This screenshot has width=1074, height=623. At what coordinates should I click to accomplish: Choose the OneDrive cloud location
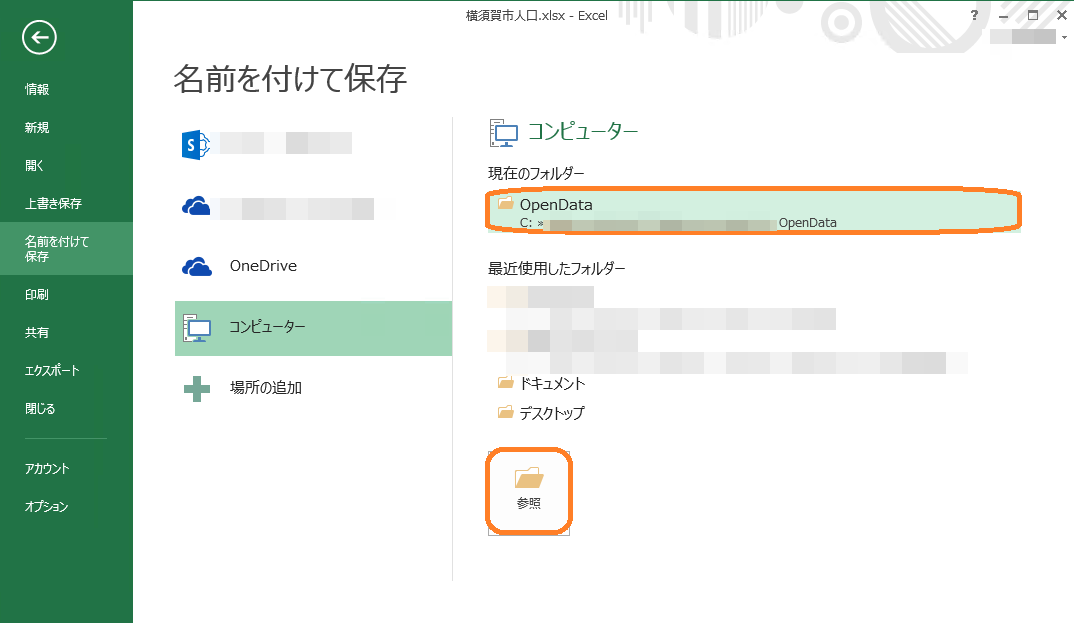point(262,267)
